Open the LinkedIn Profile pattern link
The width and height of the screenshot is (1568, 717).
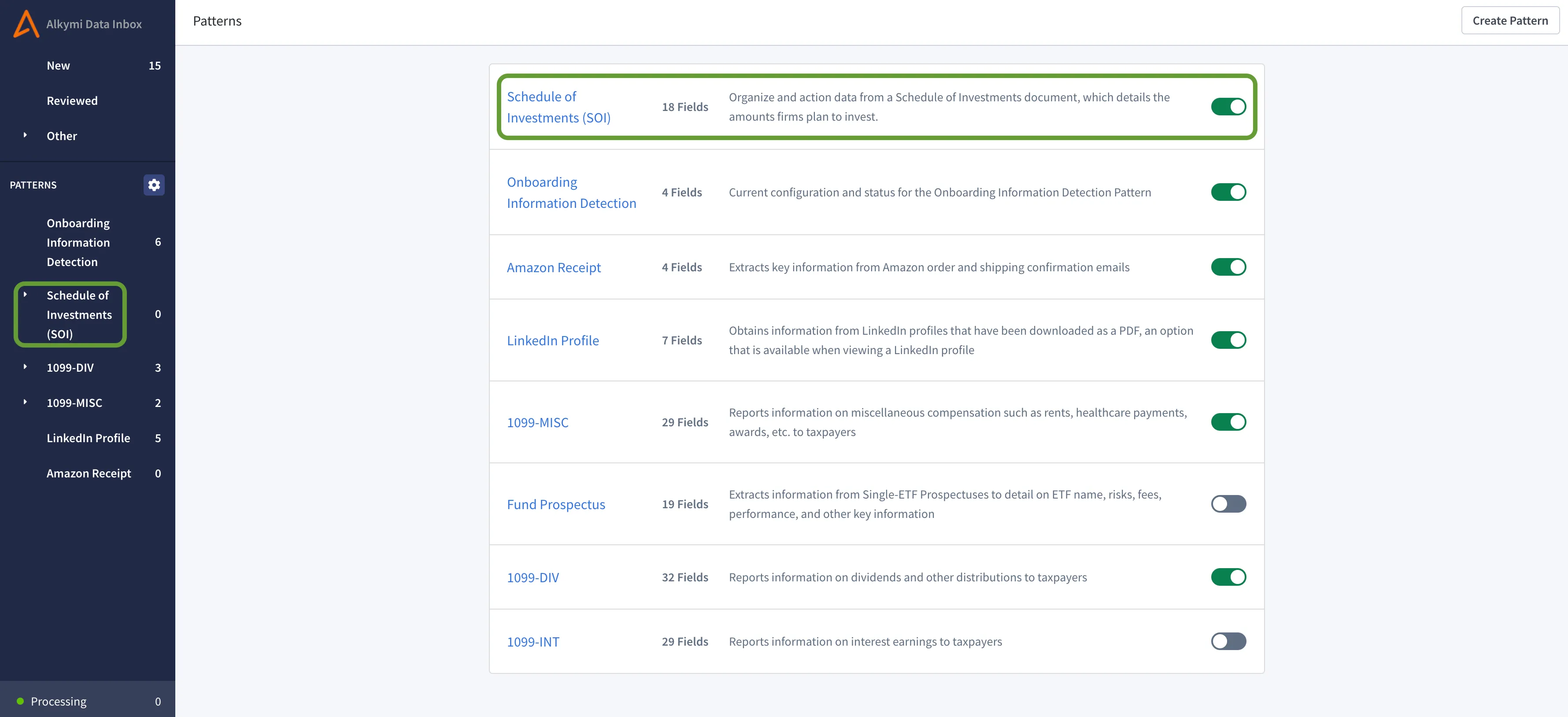553,341
